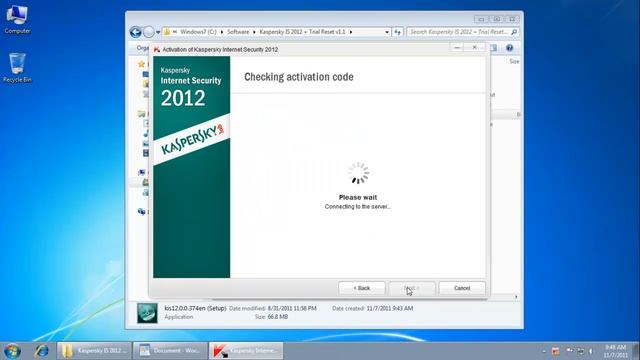This screenshot has width=640, height=360.
Task: Click the Favorites star in Explorer sidebar
Action: click(141, 64)
